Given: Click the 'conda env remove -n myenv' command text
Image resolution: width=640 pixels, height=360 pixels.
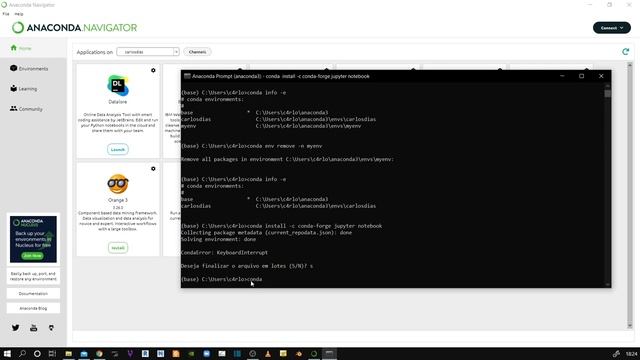Looking at the screenshot, I should point(285,146).
